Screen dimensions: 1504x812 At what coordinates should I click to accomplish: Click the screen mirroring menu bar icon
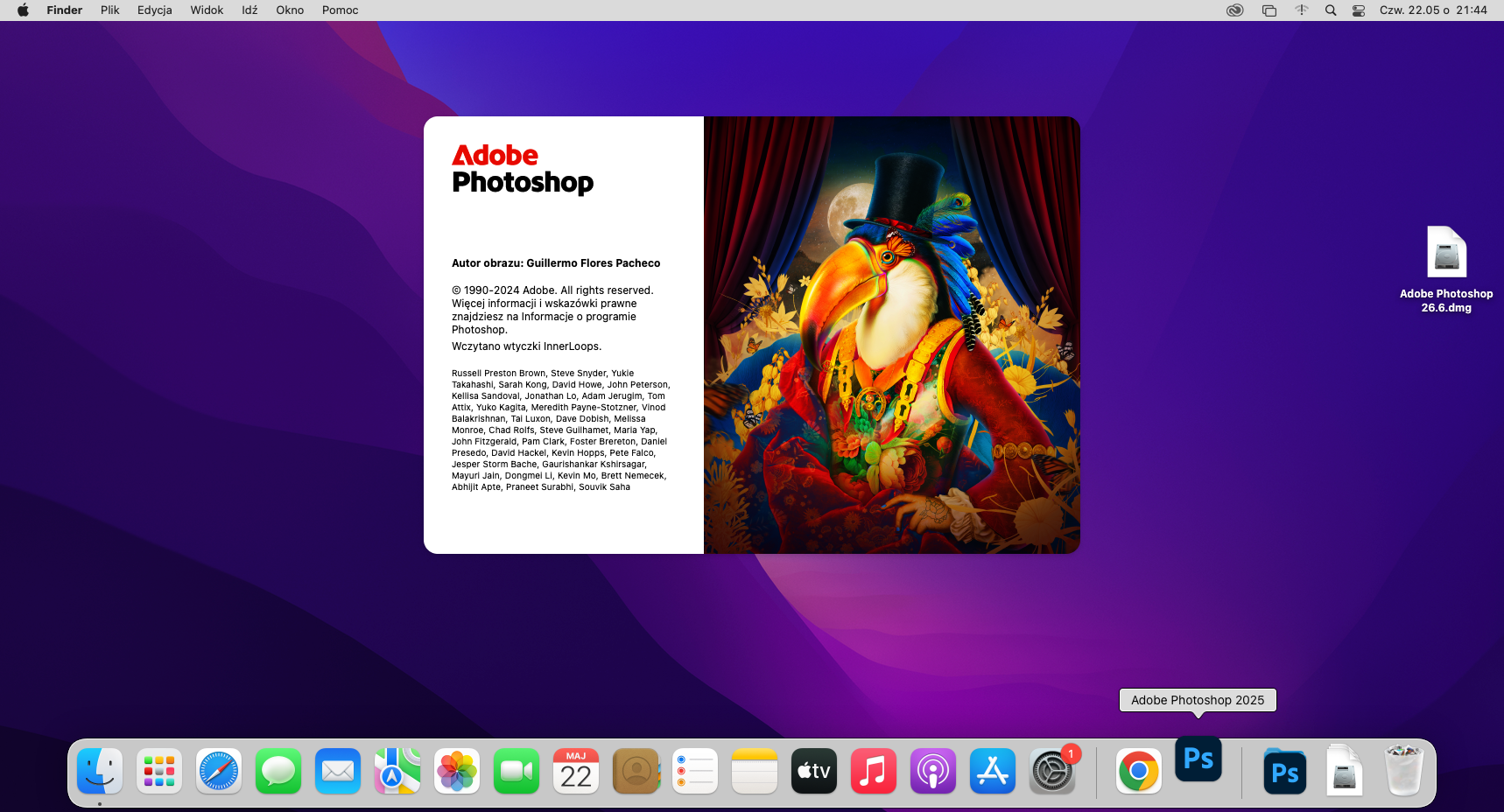(1269, 10)
